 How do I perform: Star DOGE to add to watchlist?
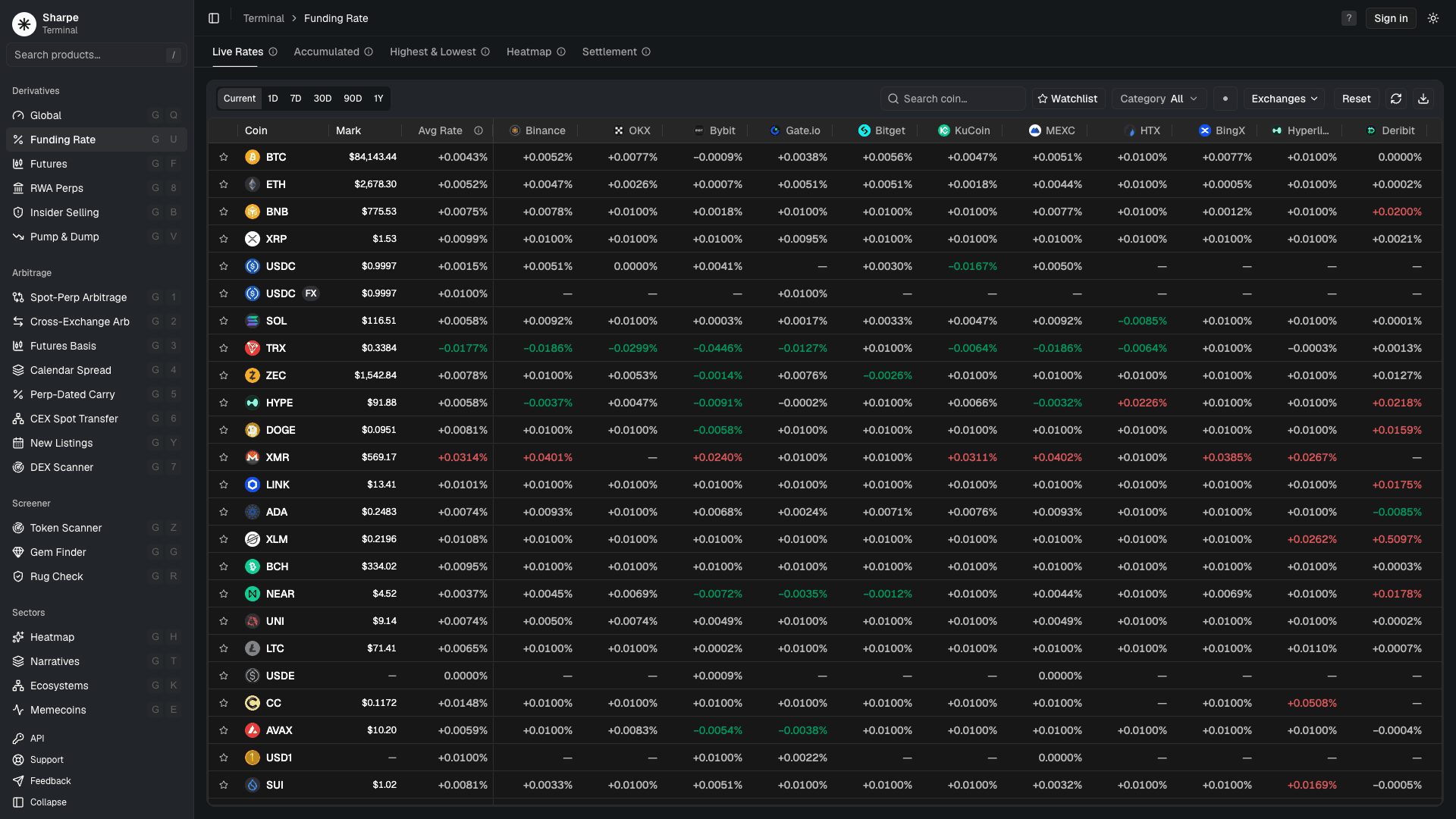click(224, 430)
